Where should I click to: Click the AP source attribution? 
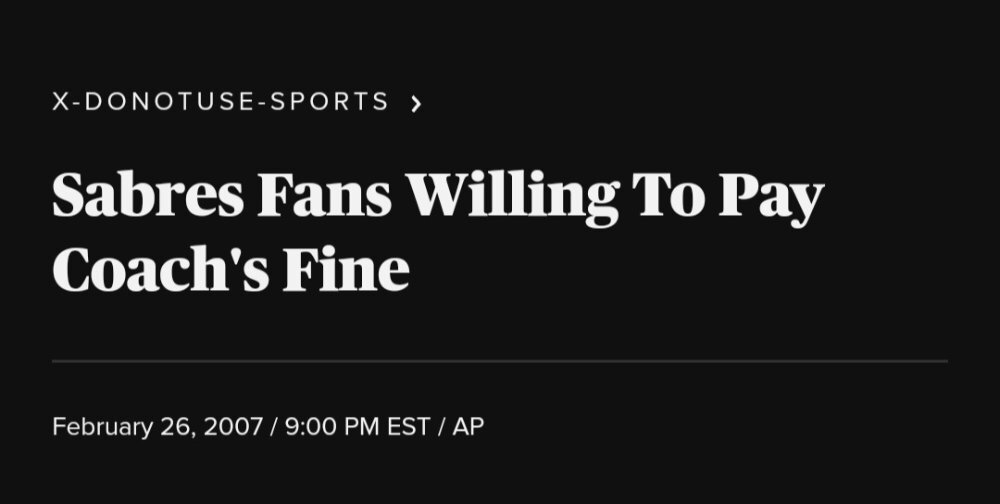click(468, 427)
